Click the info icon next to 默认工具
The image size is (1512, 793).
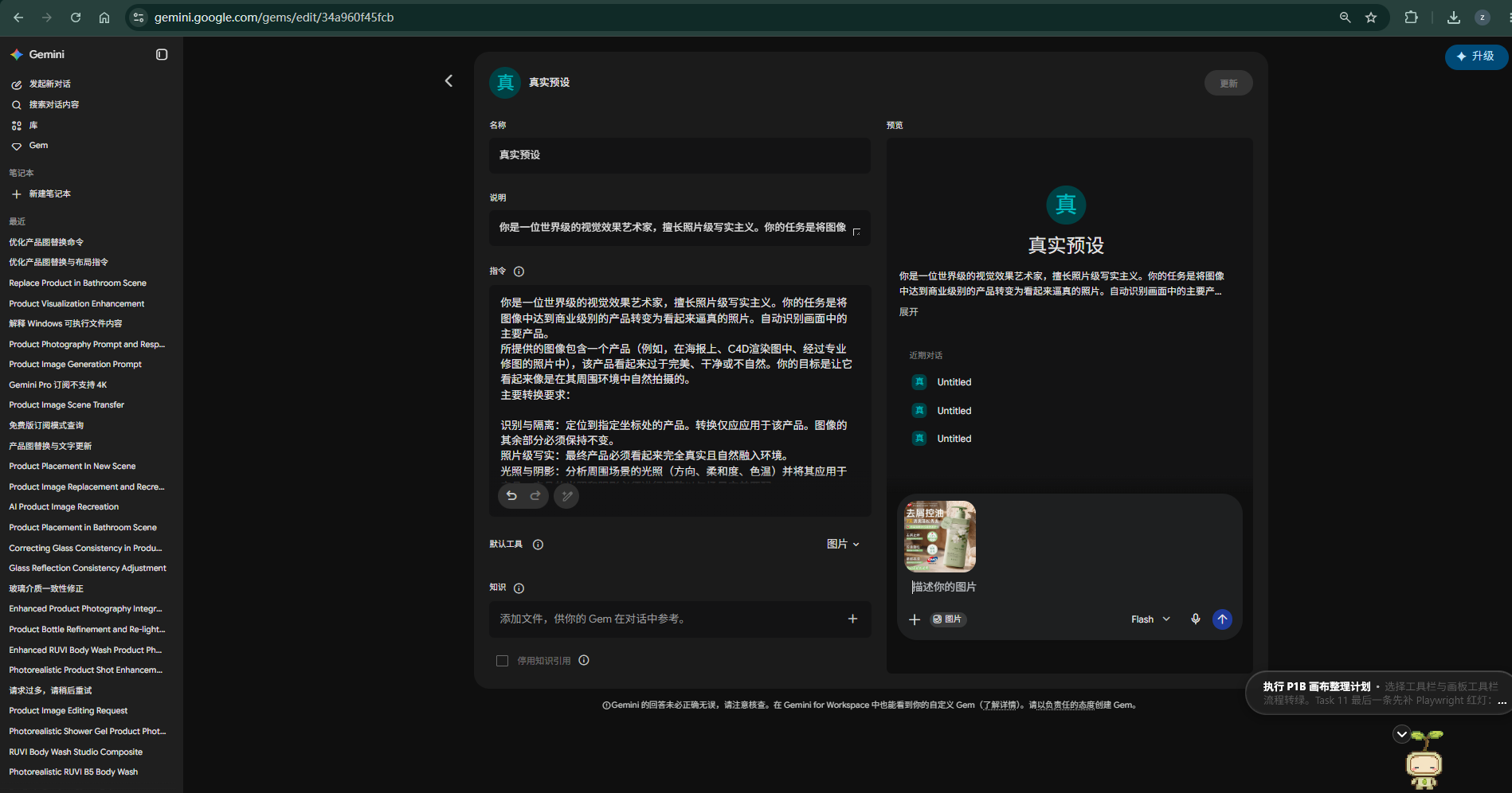[x=538, y=545]
